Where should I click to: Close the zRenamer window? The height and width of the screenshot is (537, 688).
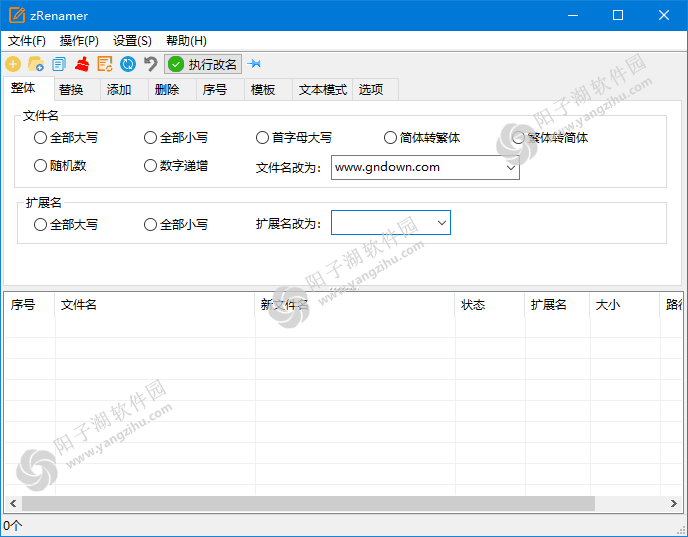click(664, 15)
